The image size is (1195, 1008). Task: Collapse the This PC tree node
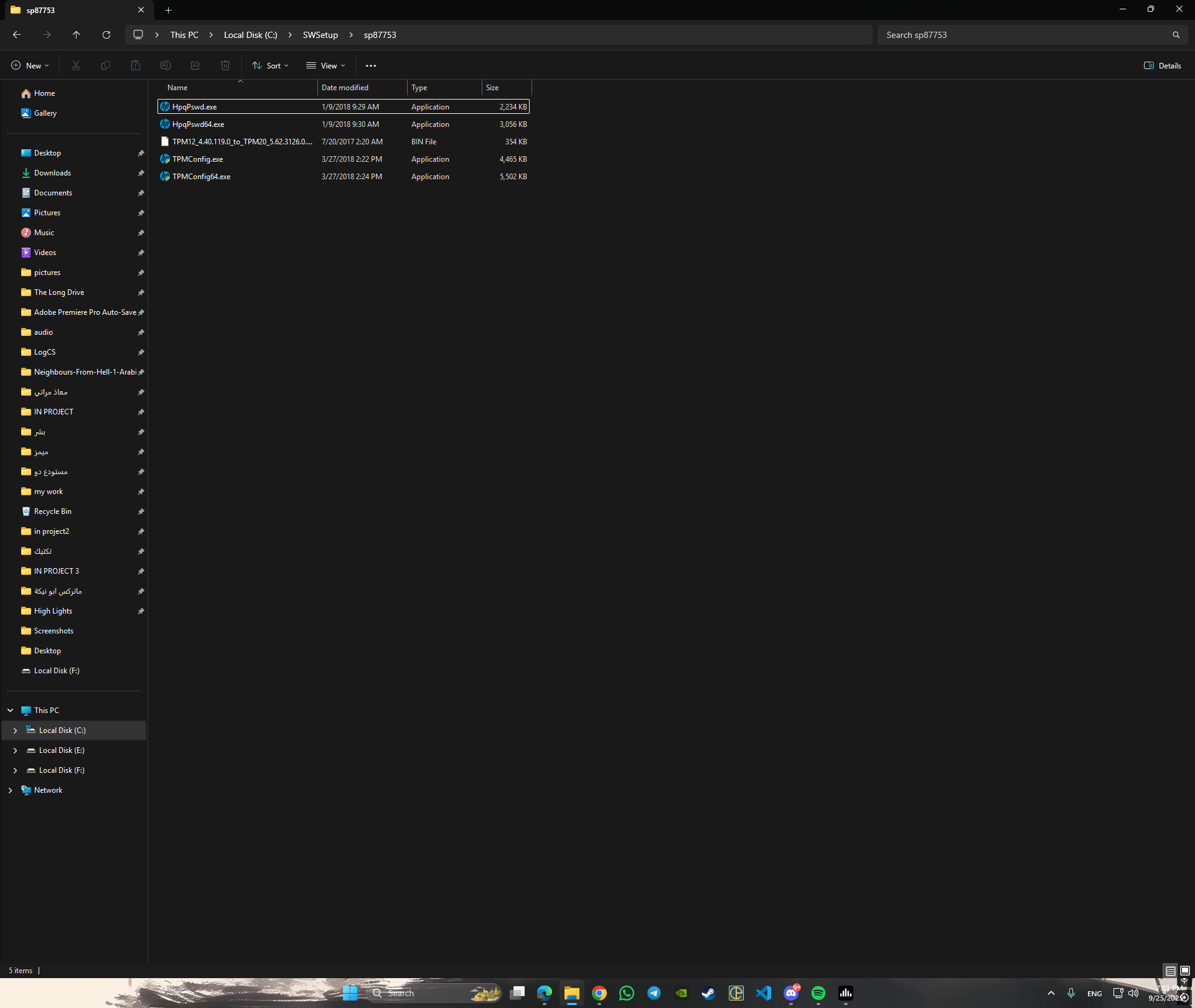pos(10,710)
